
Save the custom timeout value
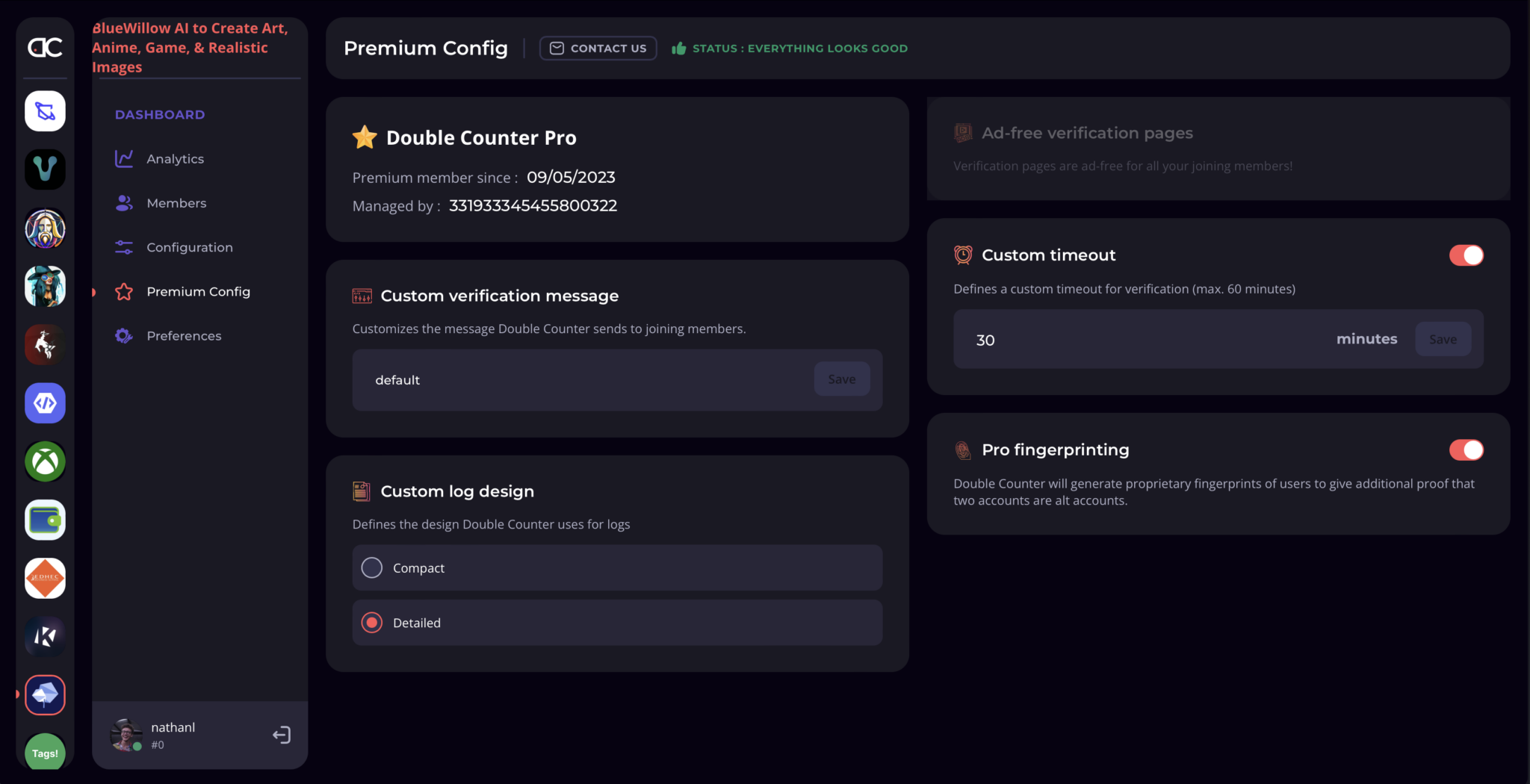point(1443,338)
